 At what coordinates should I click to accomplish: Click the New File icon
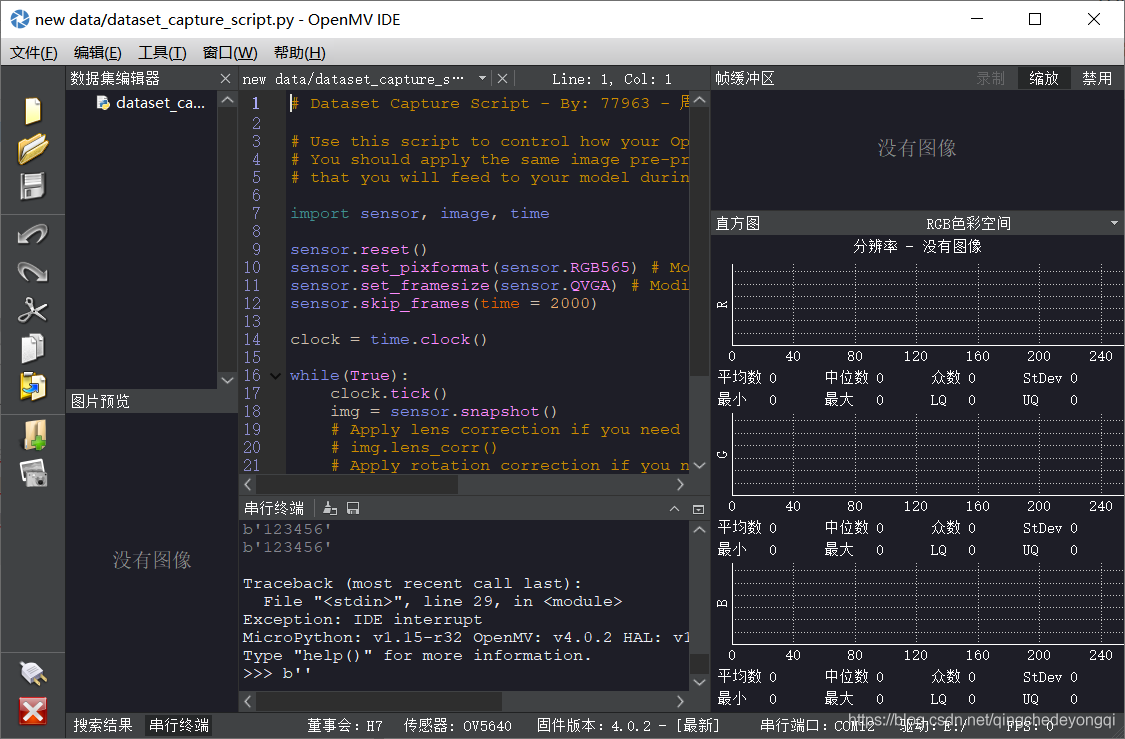33,110
